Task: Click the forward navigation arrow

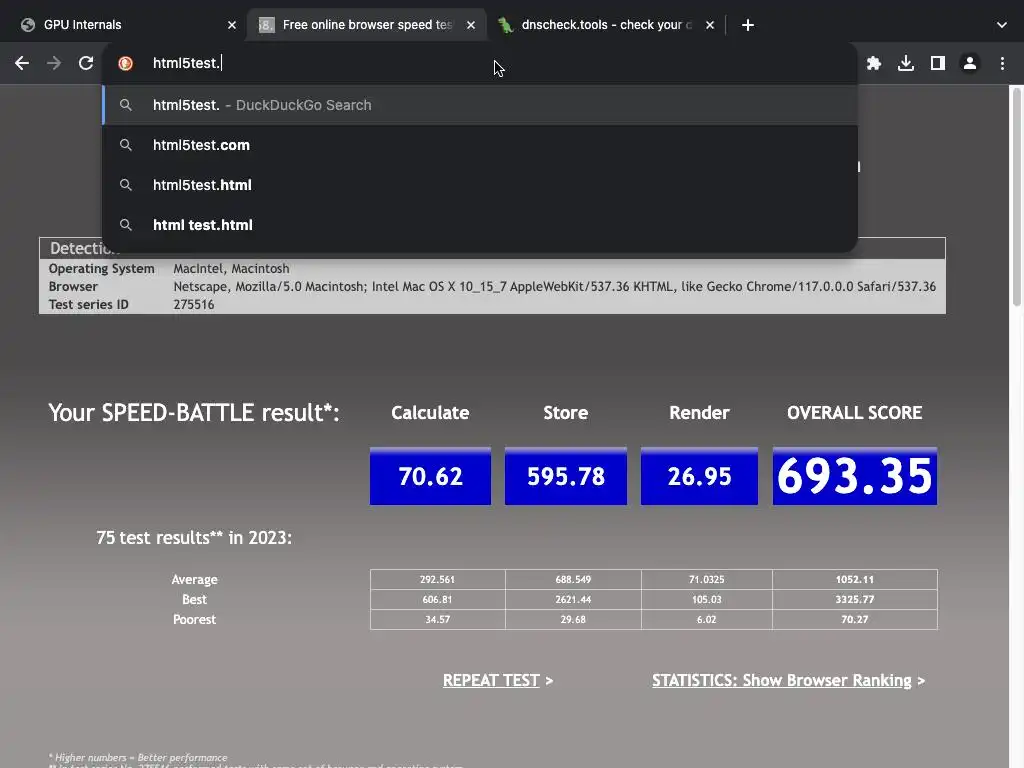Action: (54, 63)
